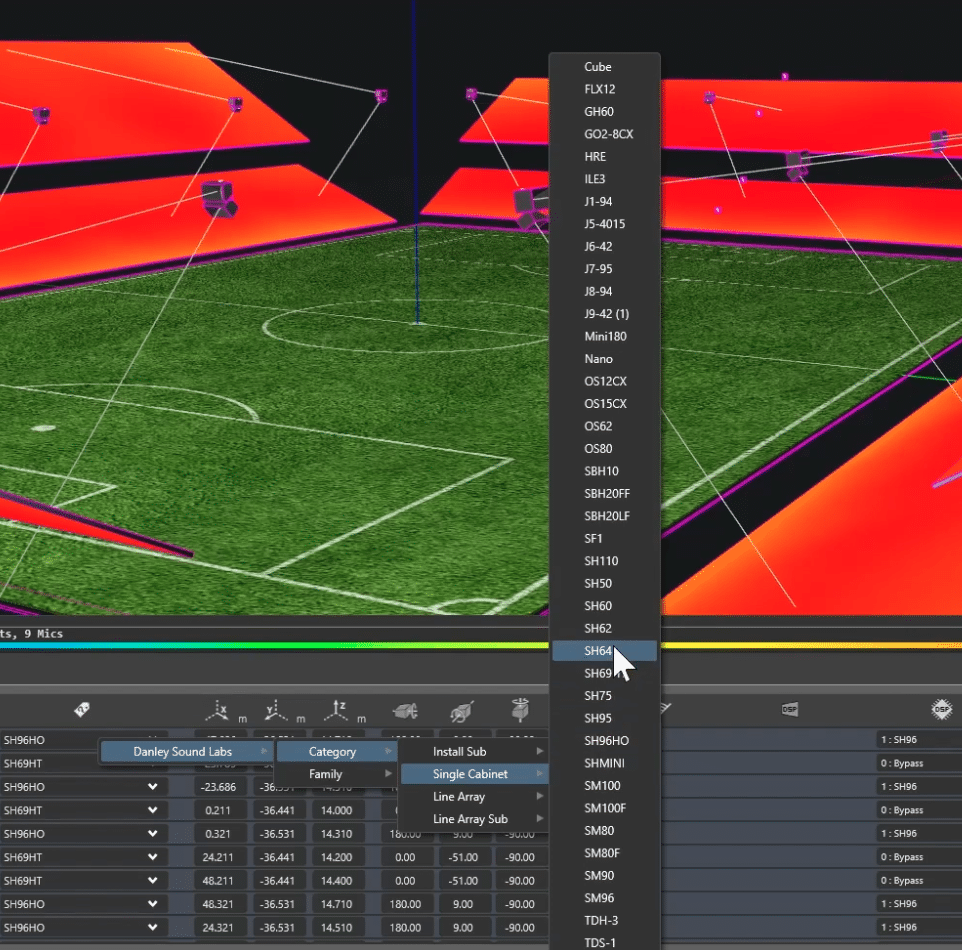
Task: Click the vertical-axis spin rotation column icon
Action: click(520, 709)
